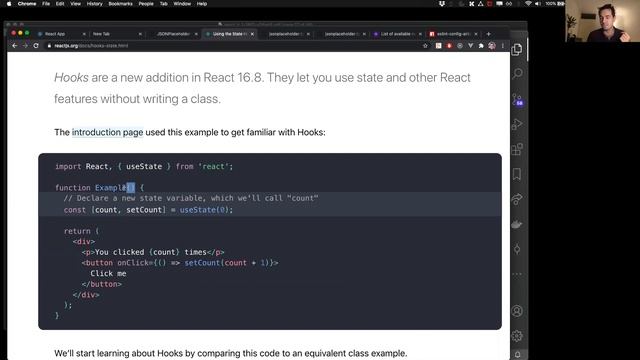The image size is (640, 360).
Task: Click the volume icon in macOS menu bar
Action: 538,4
